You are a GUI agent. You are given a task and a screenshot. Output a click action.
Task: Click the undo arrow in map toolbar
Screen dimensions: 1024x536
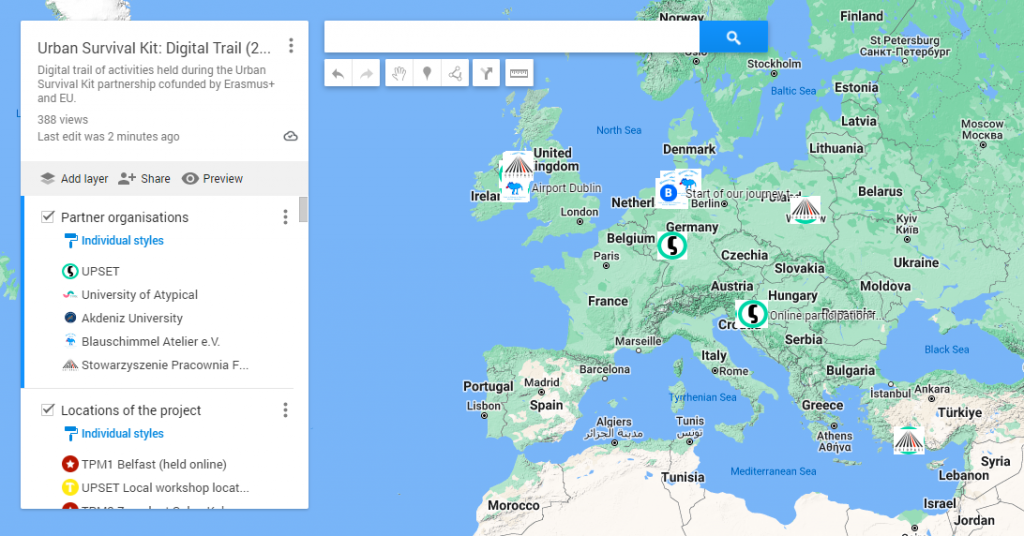pyautogui.click(x=338, y=73)
